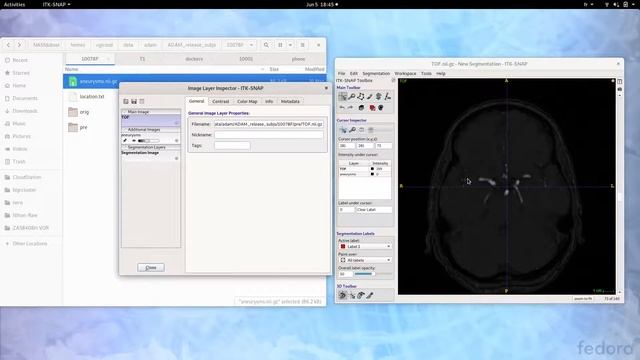Go forward in file manager history
The height and width of the screenshot is (360, 640).
point(19,45)
